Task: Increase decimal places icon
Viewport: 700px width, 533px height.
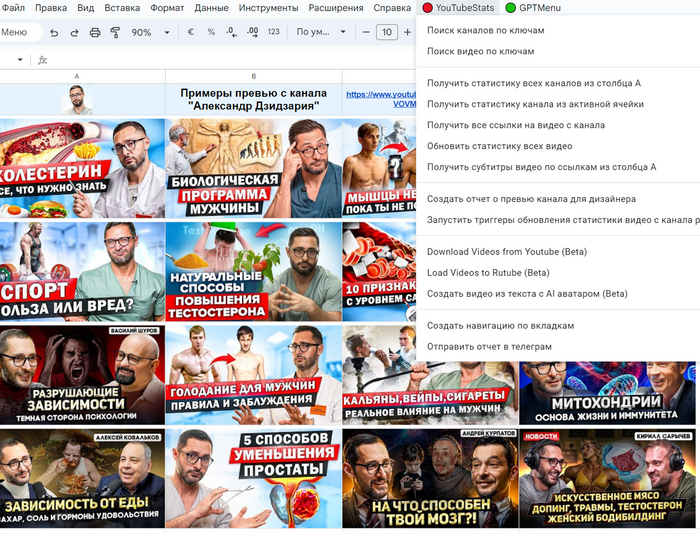Action: (x=253, y=32)
